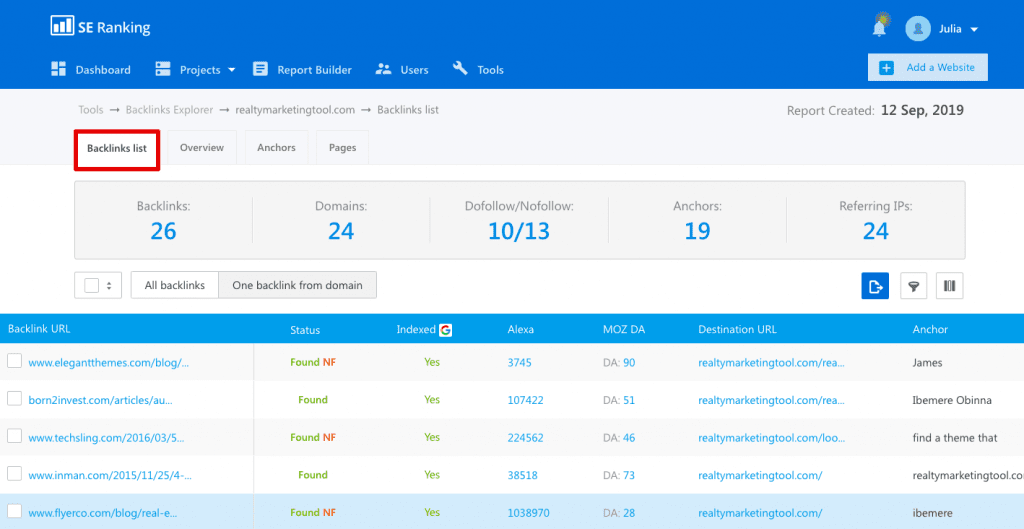Open the columns settings icon
Viewport: 1024px width, 529px height.
tap(950, 285)
